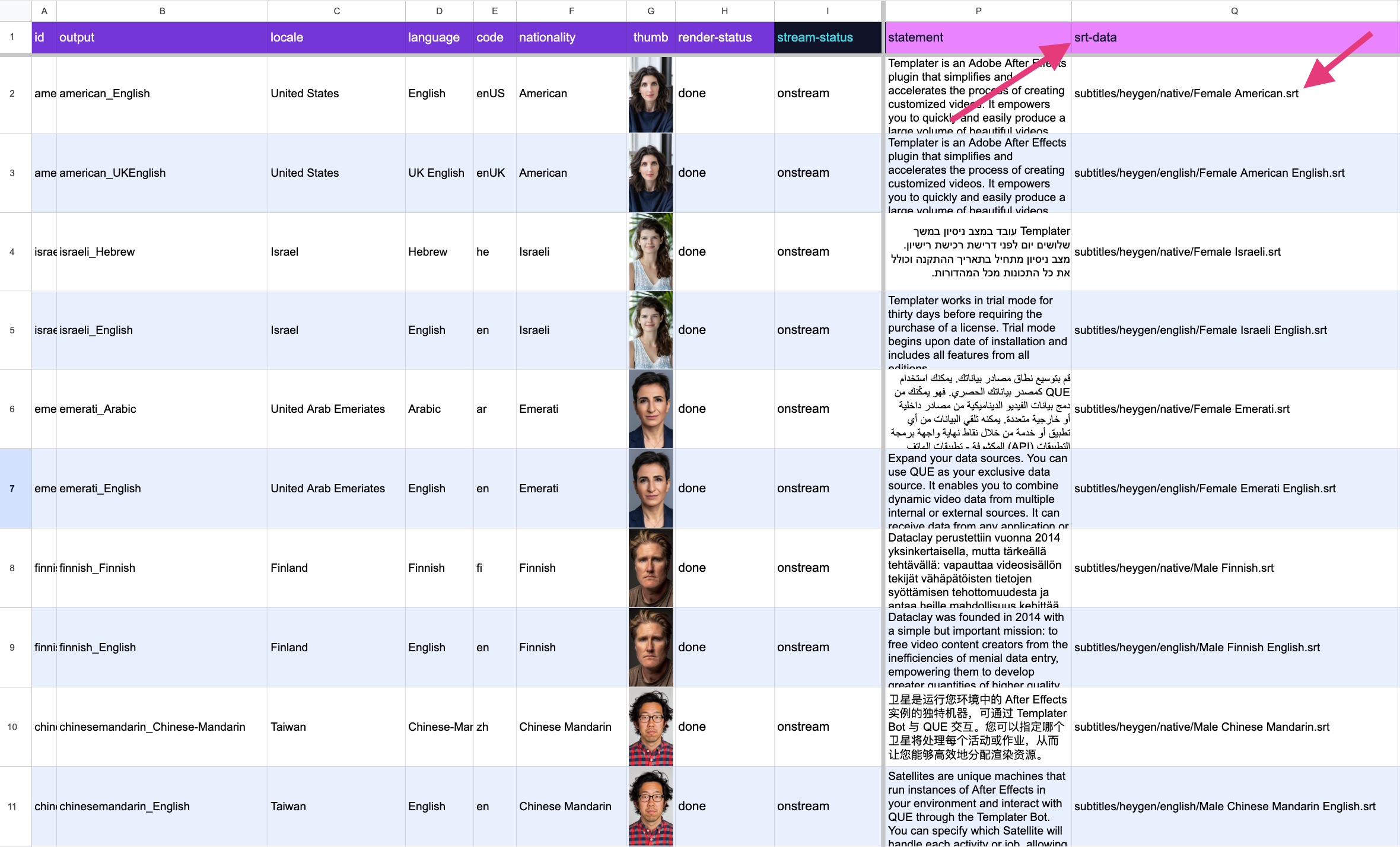This screenshot has height=847, width=1400.
Task: Click the stream-status column header
Action: [815, 37]
